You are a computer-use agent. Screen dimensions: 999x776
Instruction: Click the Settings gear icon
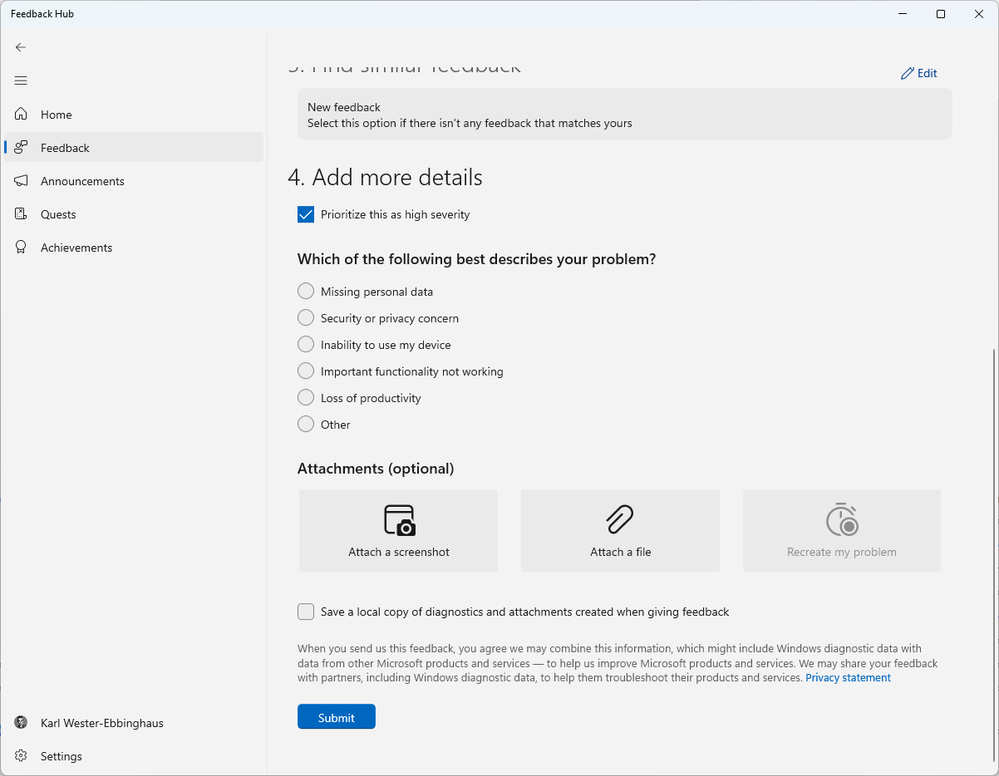coord(21,756)
